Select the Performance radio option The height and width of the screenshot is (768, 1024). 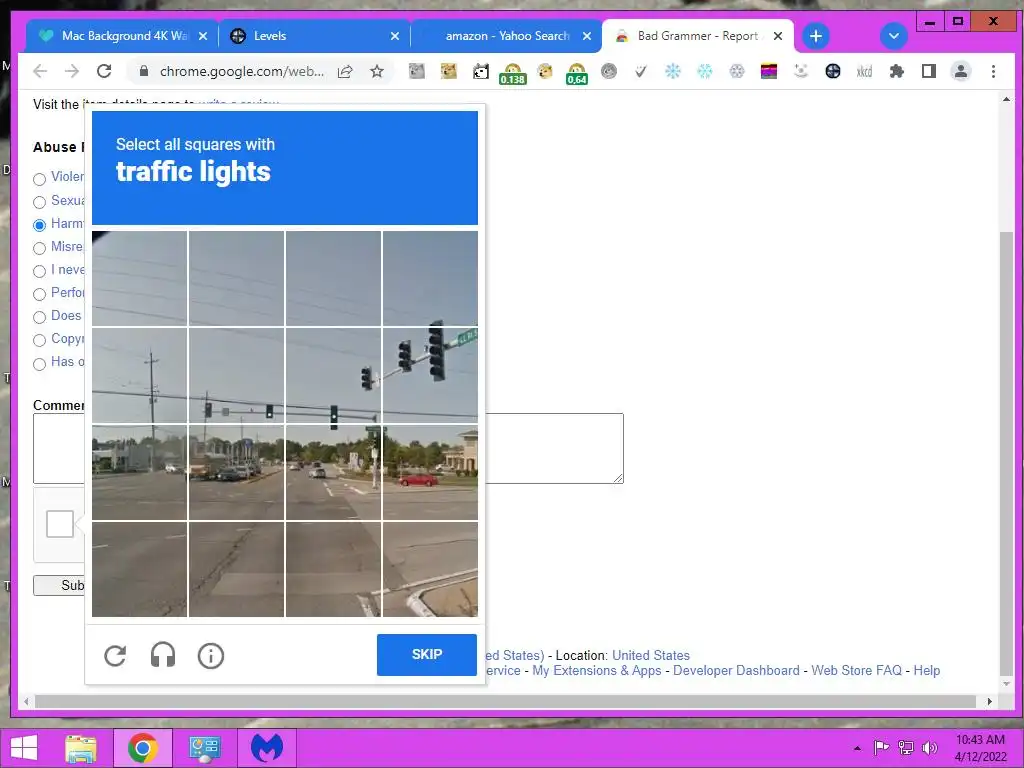click(x=39, y=294)
